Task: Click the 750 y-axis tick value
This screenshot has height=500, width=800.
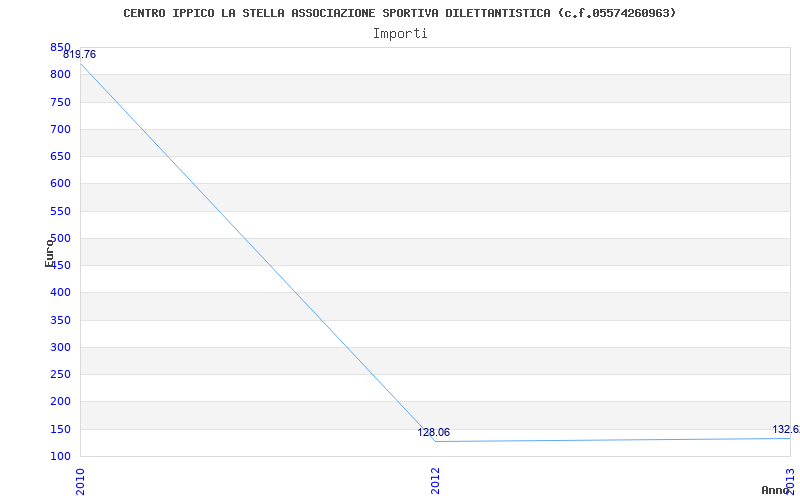Action: [x=60, y=102]
